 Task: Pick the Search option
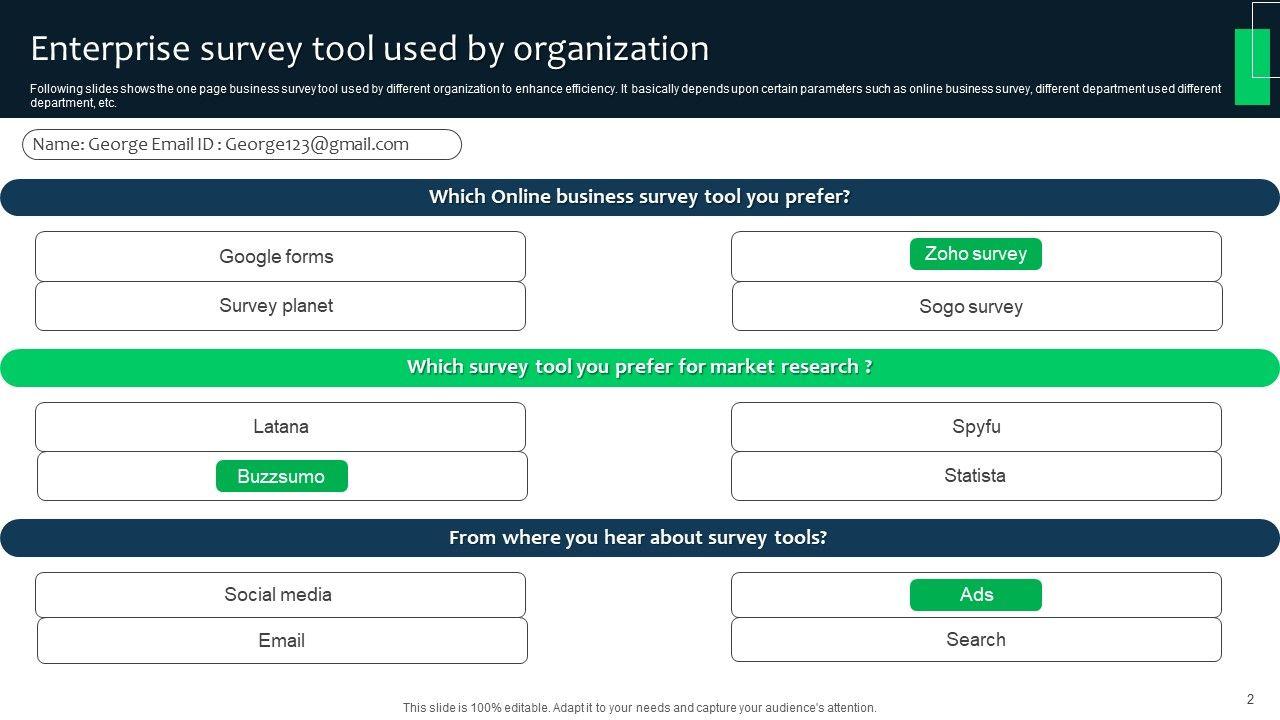(976, 640)
